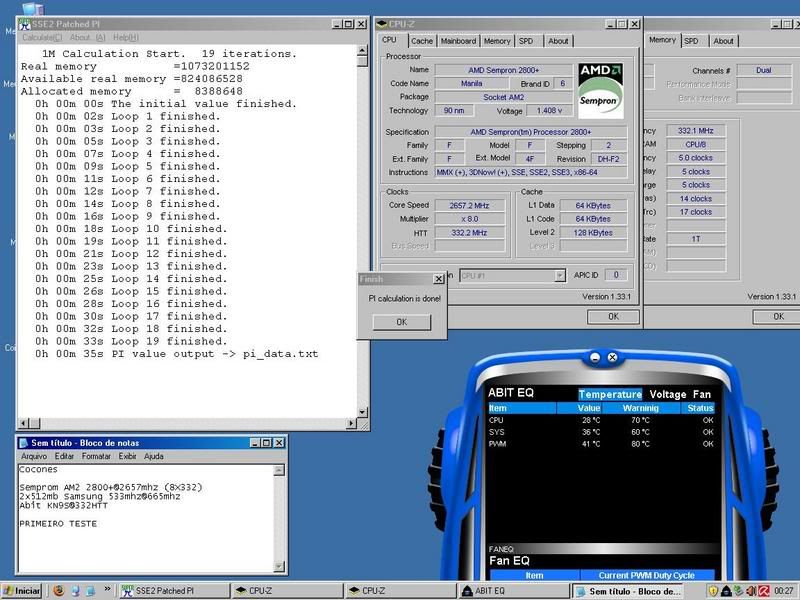Click ABIT EQ round minimize button
The width and height of the screenshot is (800, 600).
click(595, 356)
